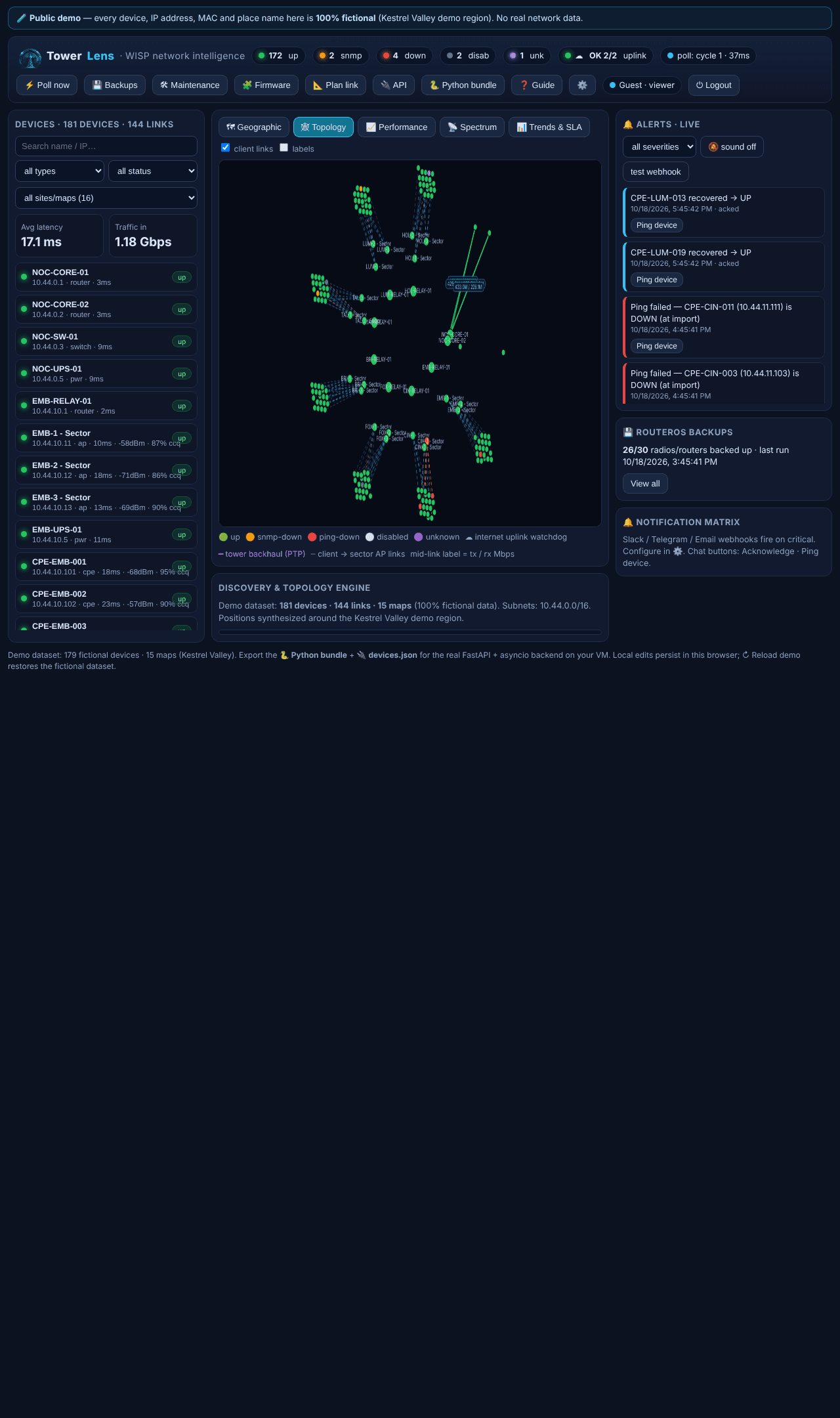Click the Guest · viewer role pill

pyautogui.click(x=642, y=85)
